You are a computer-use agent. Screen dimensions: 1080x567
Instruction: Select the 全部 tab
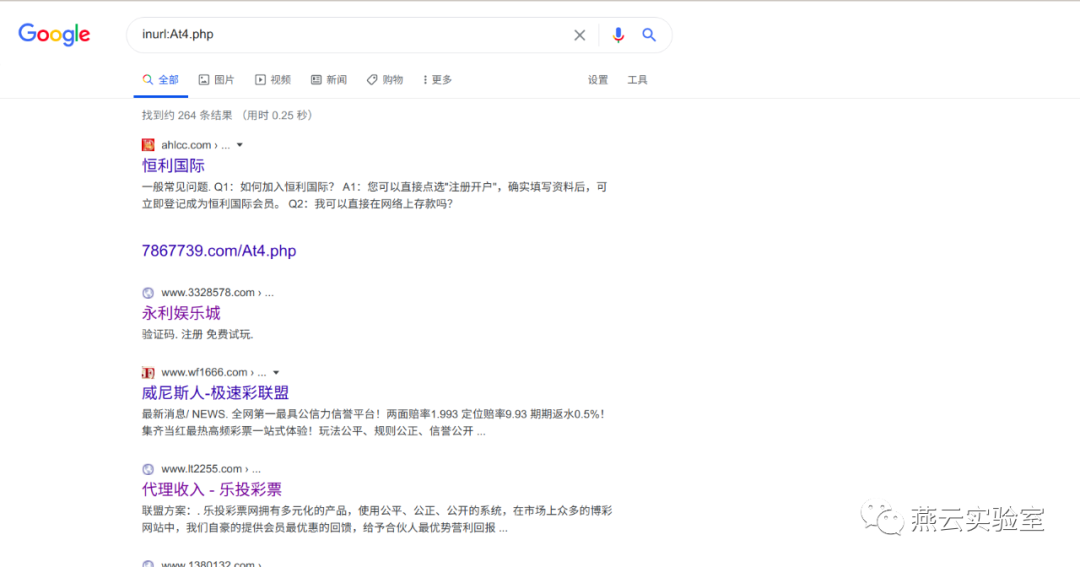160,80
